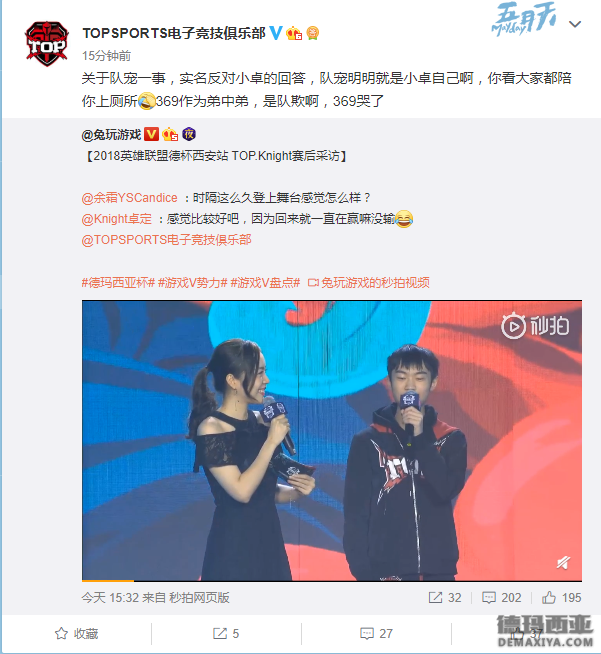Open original post comments icon 202
Image resolution: width=601 pixels, height=654 pixels.
tap(502, 598)
